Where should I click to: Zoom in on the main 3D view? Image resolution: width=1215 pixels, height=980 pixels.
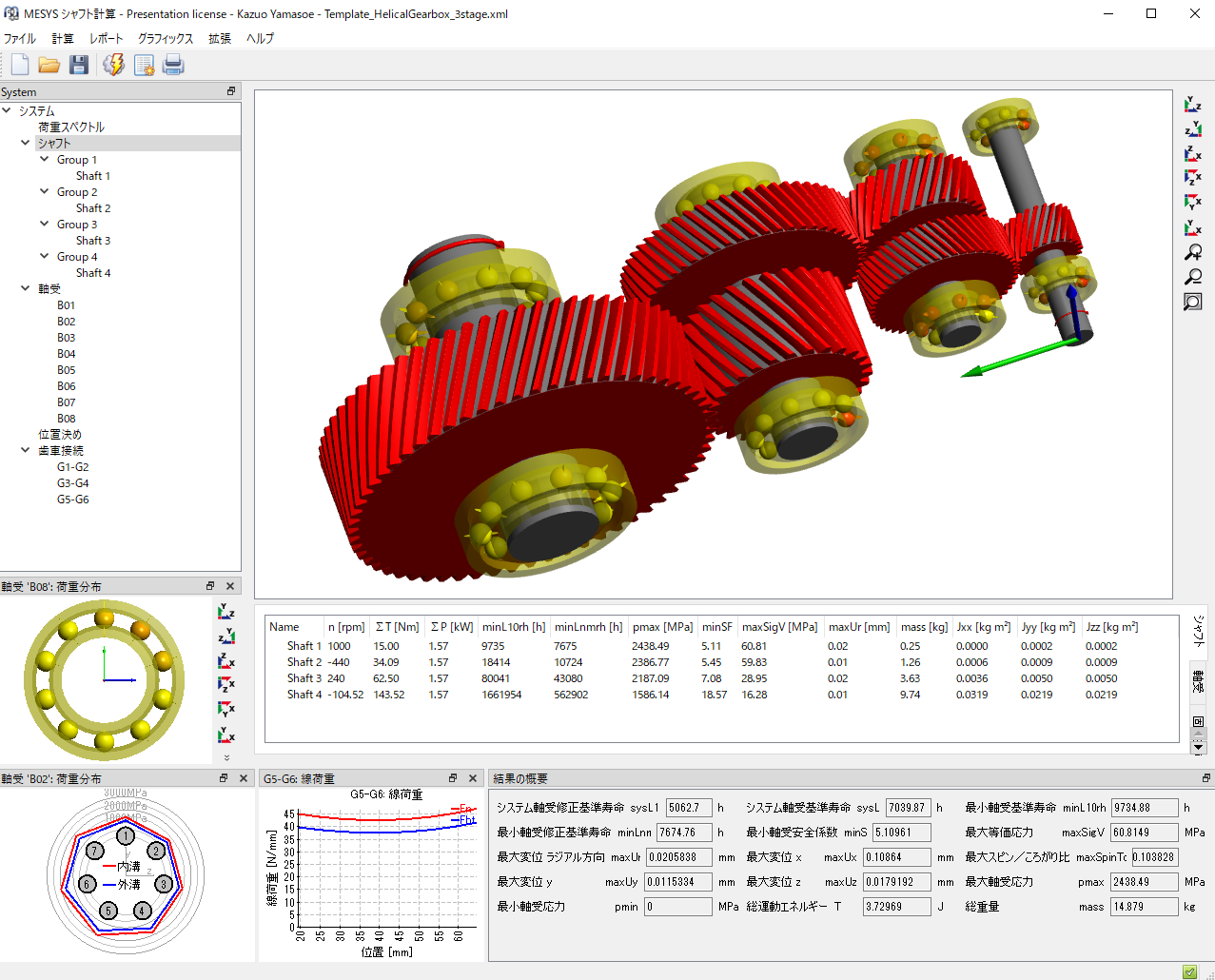tap(1192, 253)
